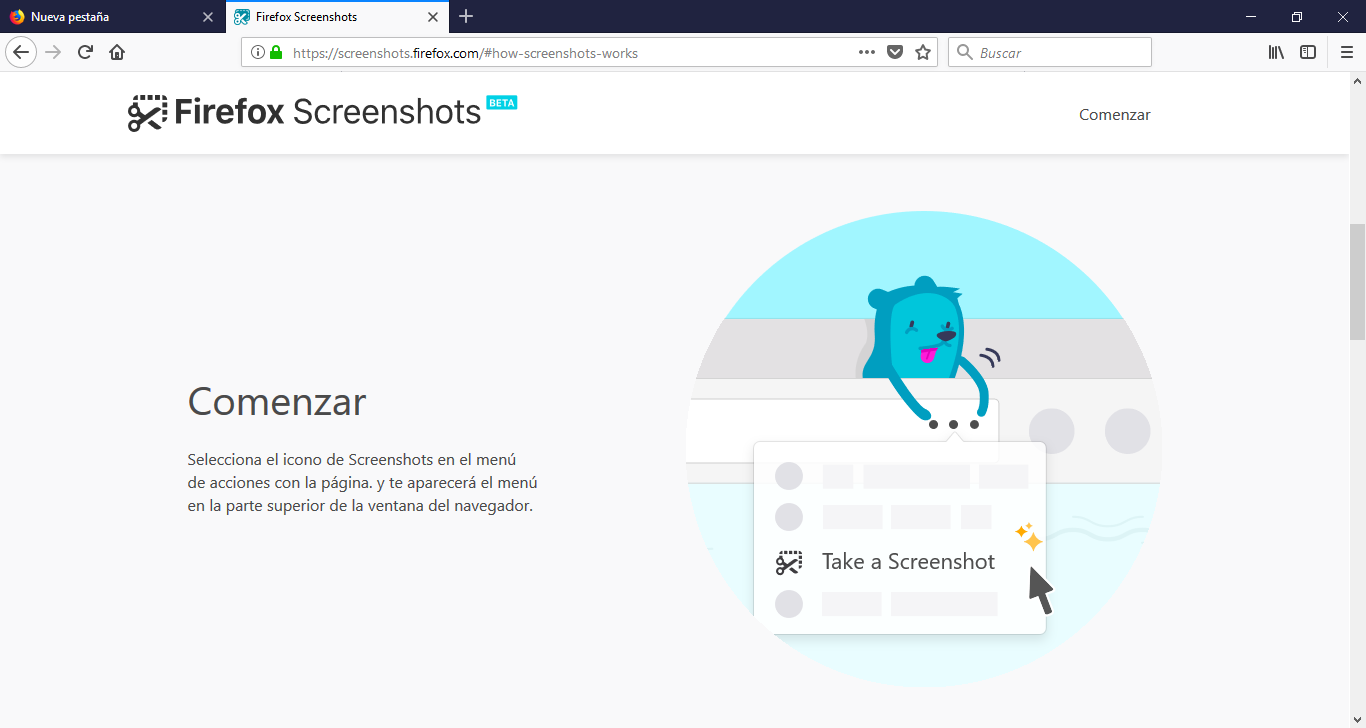Open a new tab with the plus button
The image size is (1366, 728).
pos(466,16)
